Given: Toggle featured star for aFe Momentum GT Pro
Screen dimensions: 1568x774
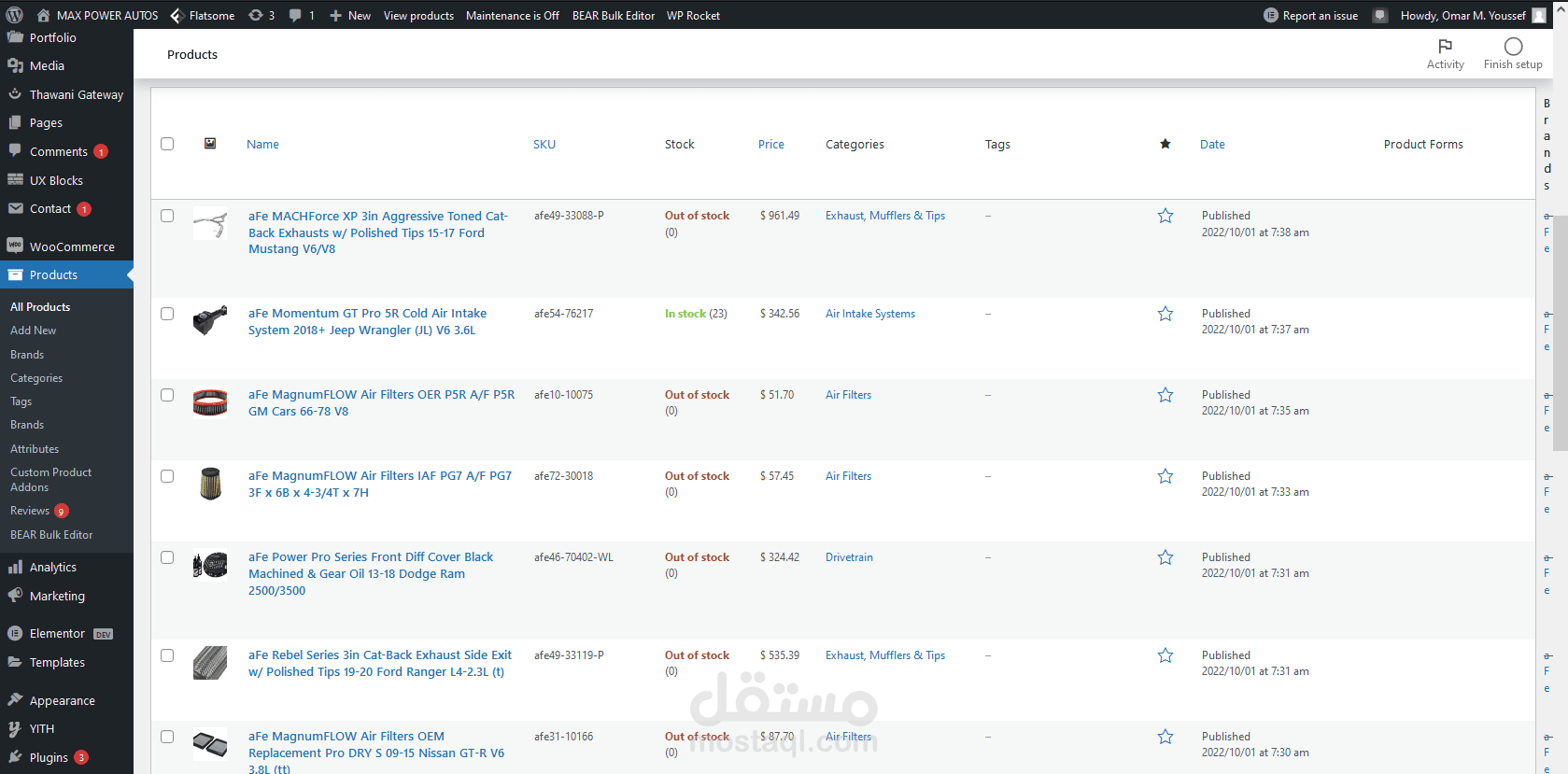Looking at the screenshot, I should 1165,314.
